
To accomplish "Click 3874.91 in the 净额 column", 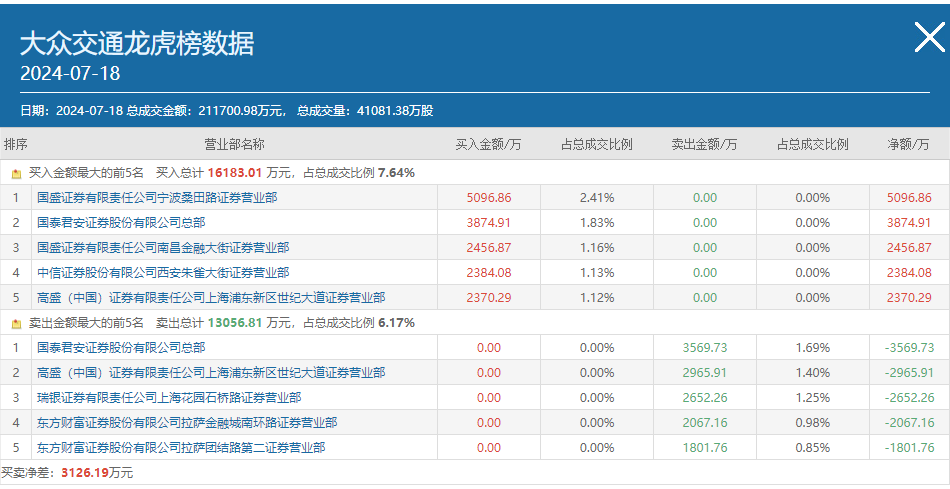I will coord(909,222).
